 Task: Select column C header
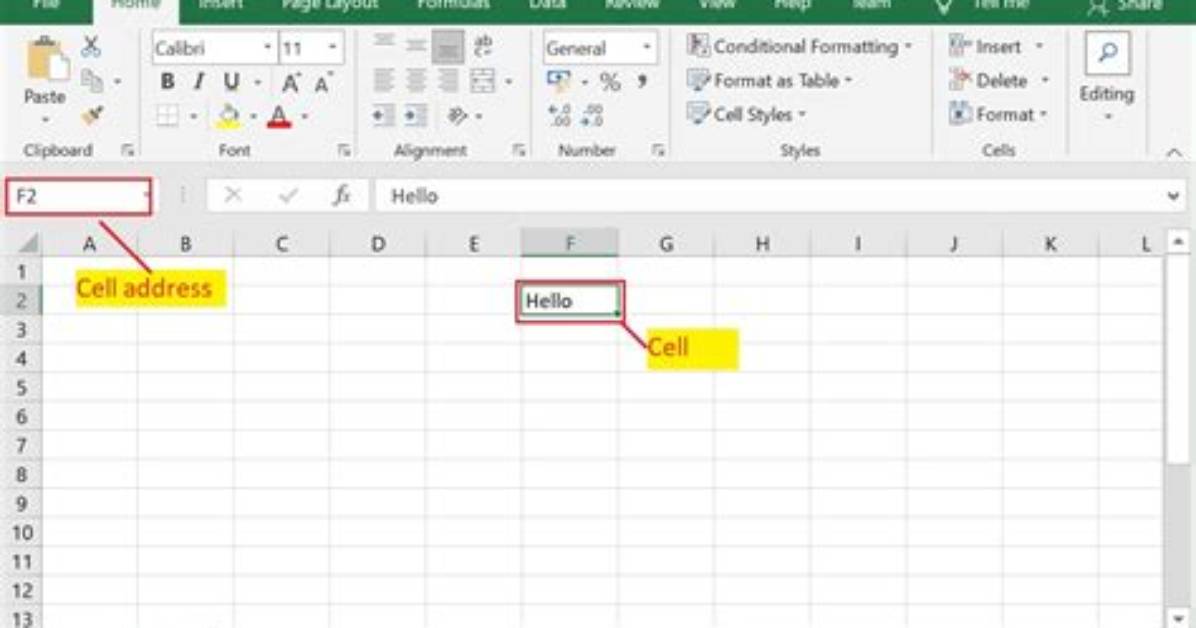coord(281,243)
